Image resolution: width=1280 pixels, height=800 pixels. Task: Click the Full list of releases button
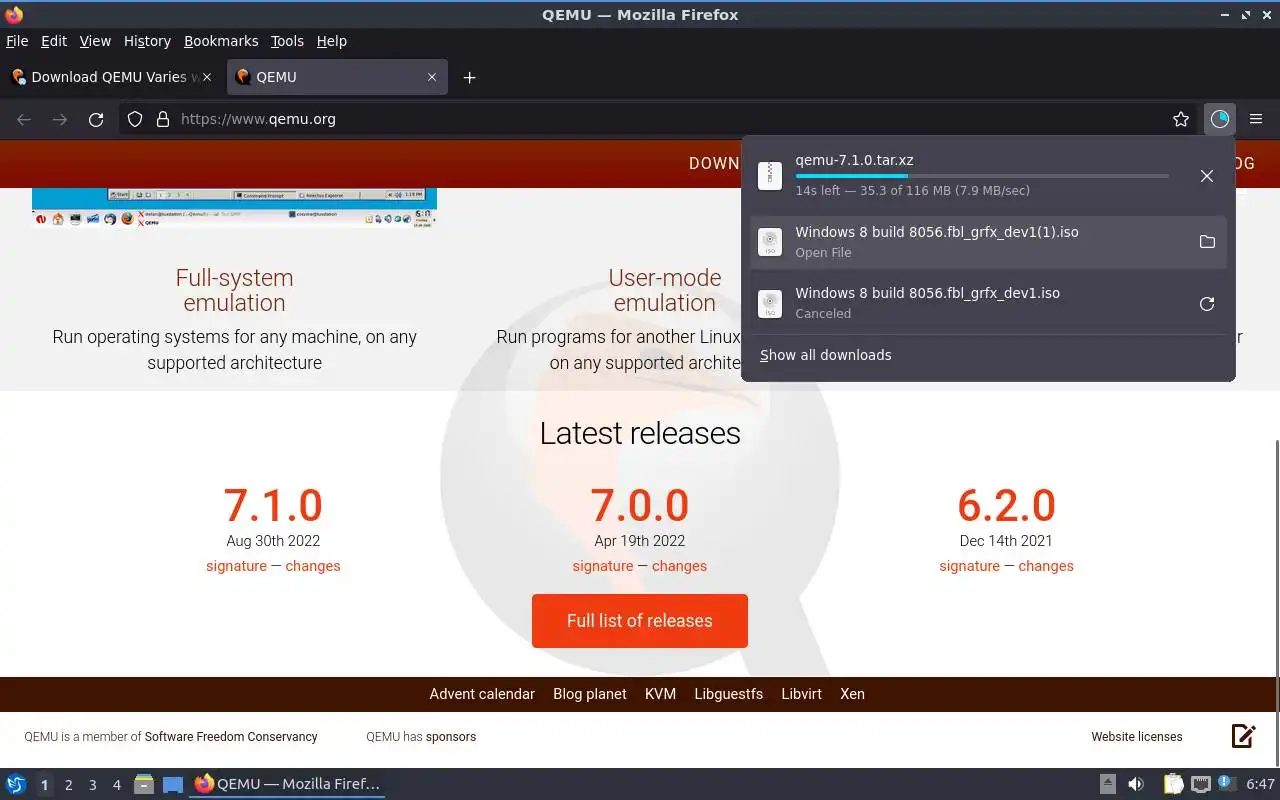pos(640,621)
